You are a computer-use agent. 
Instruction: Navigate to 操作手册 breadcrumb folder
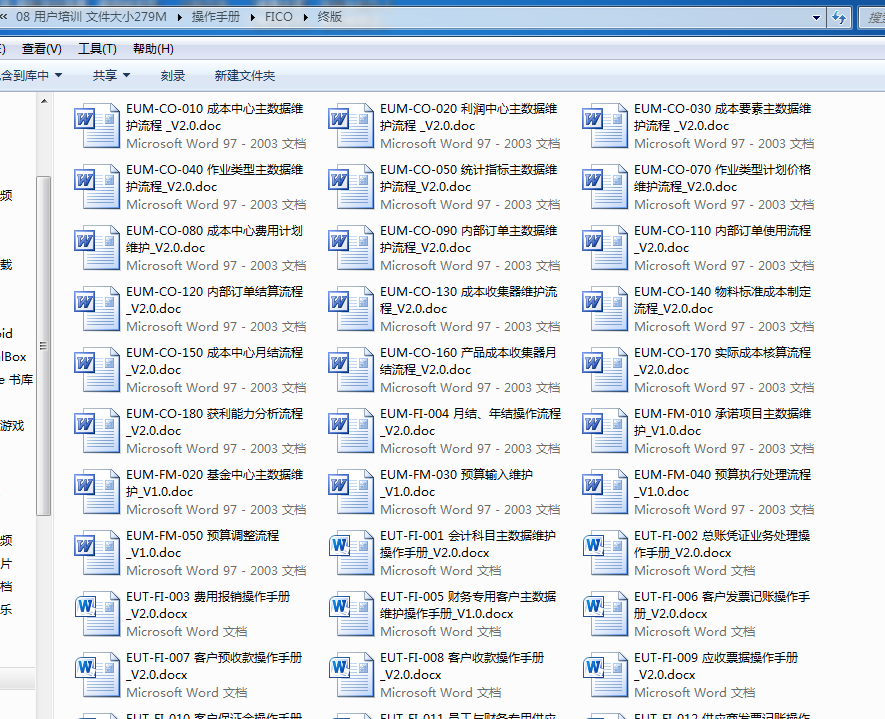(216, 17)
